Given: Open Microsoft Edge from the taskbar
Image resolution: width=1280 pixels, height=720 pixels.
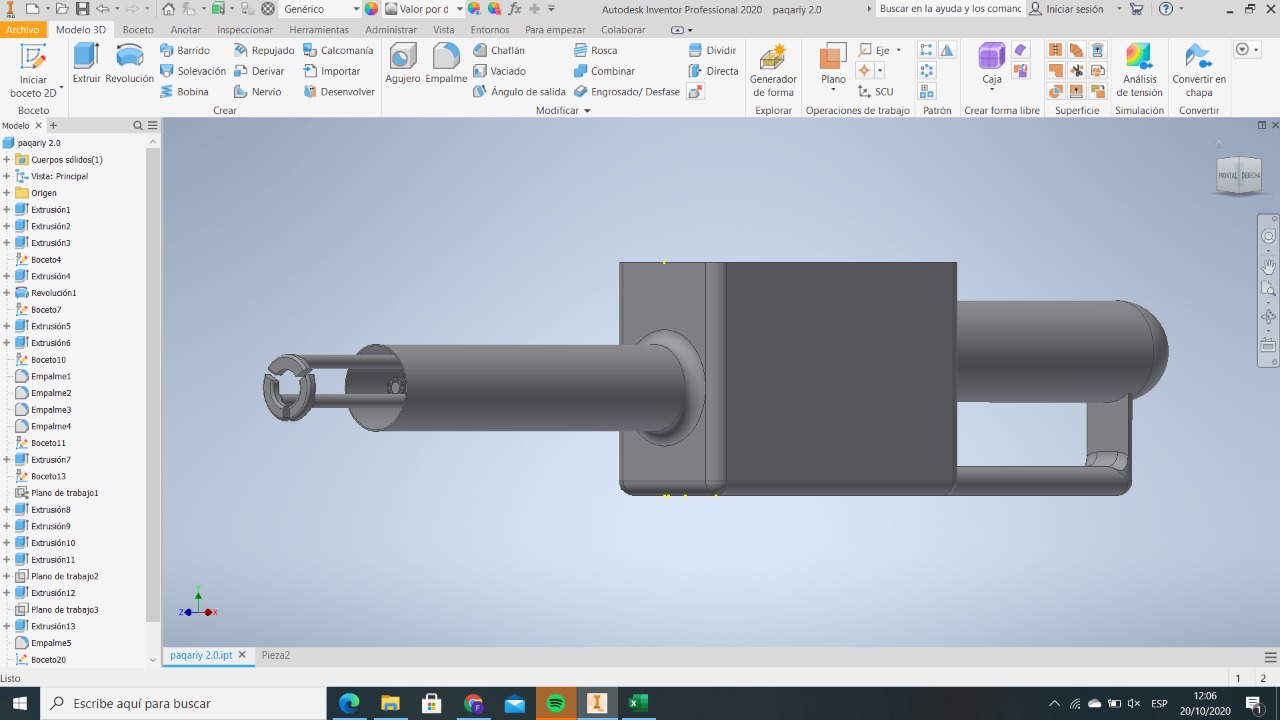Looking at the screenshot, I should click(349, 704).
